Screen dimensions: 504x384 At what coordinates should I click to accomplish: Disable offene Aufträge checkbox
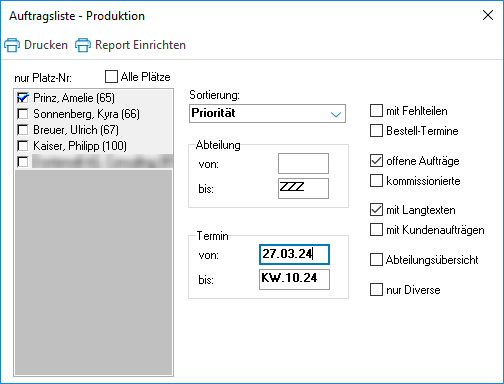click(376, 161)
